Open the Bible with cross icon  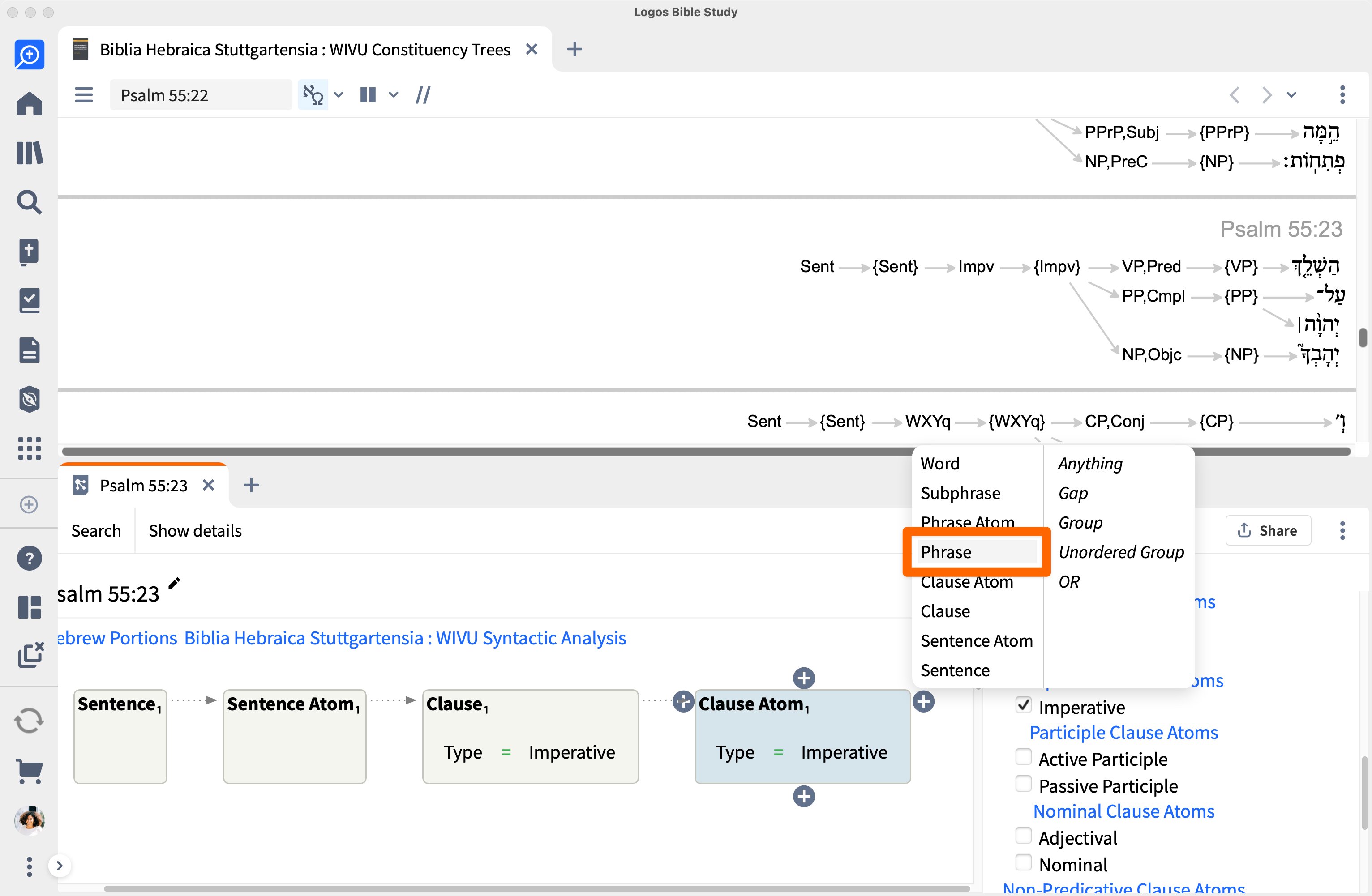point(29,252)
